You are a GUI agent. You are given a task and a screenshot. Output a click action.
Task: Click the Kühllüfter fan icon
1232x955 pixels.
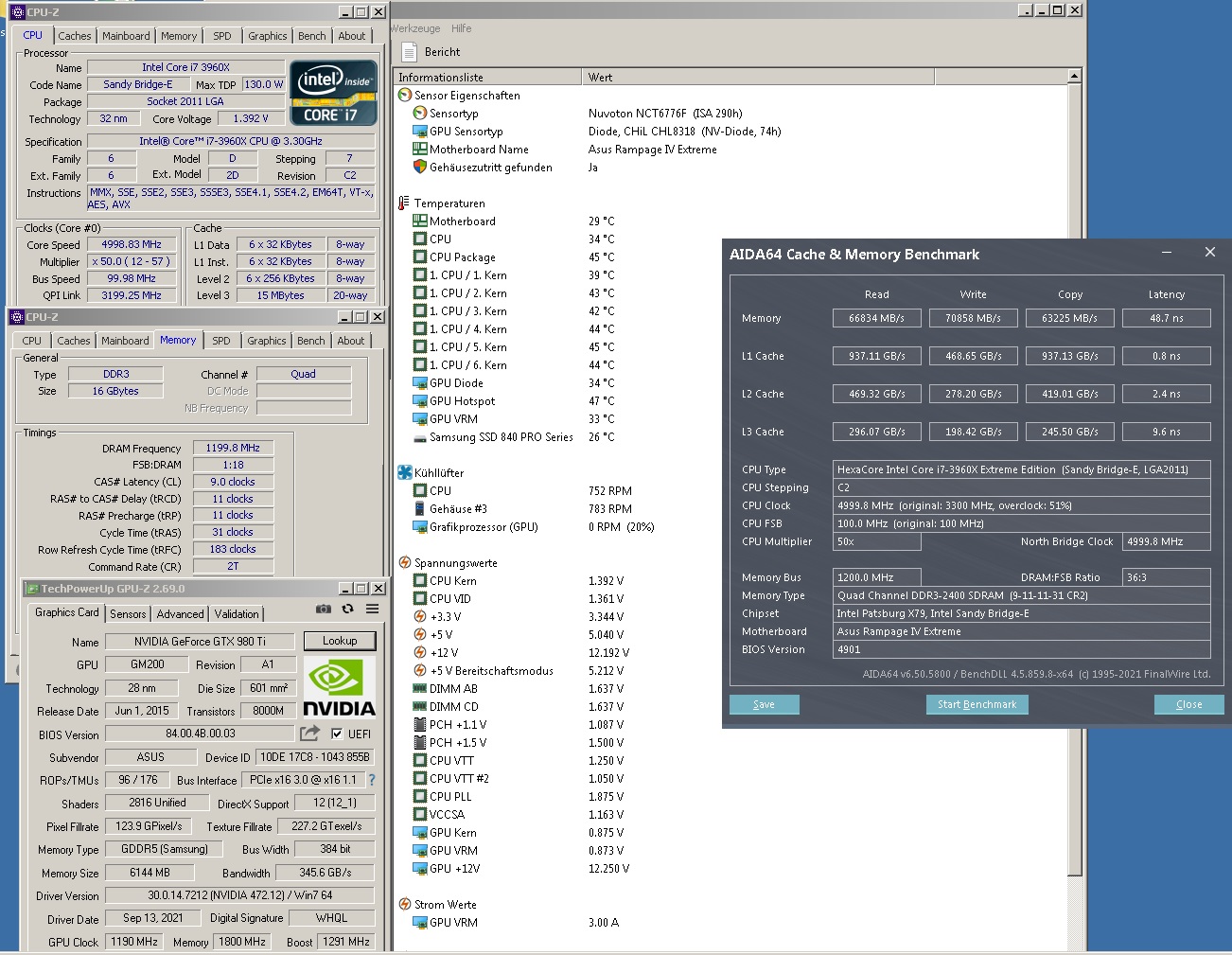(x=405, y=473)
